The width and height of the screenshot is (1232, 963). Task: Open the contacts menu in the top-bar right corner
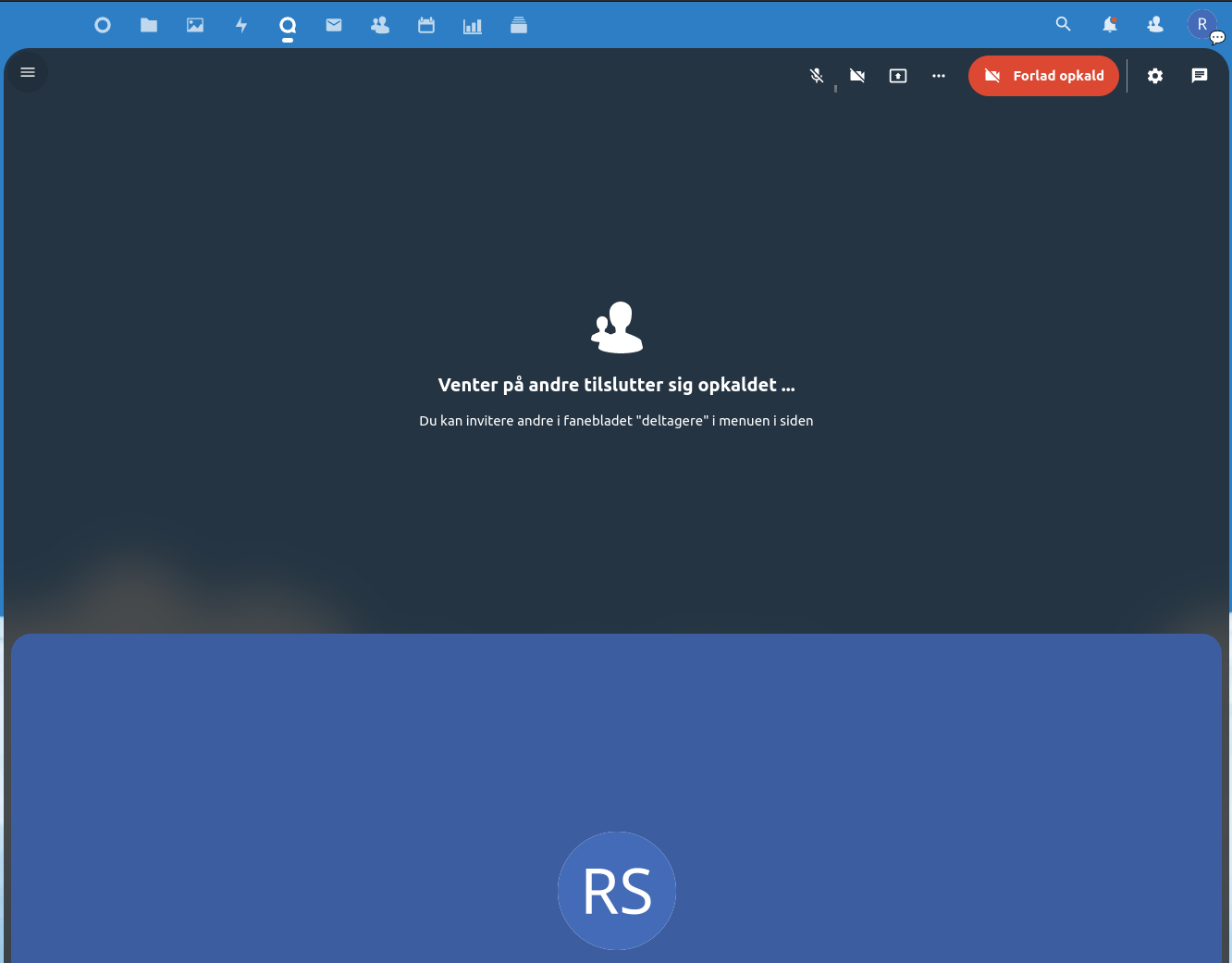[1155, 25]
